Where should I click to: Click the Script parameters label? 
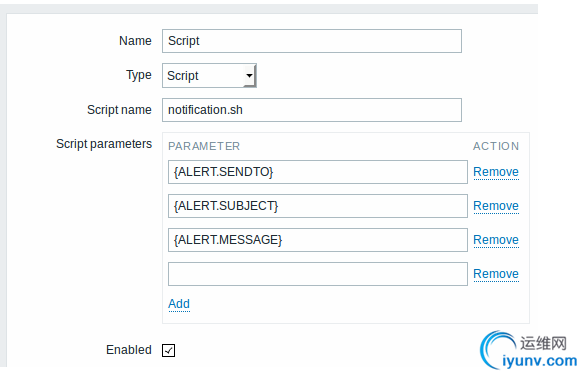(x=104, y=144)
